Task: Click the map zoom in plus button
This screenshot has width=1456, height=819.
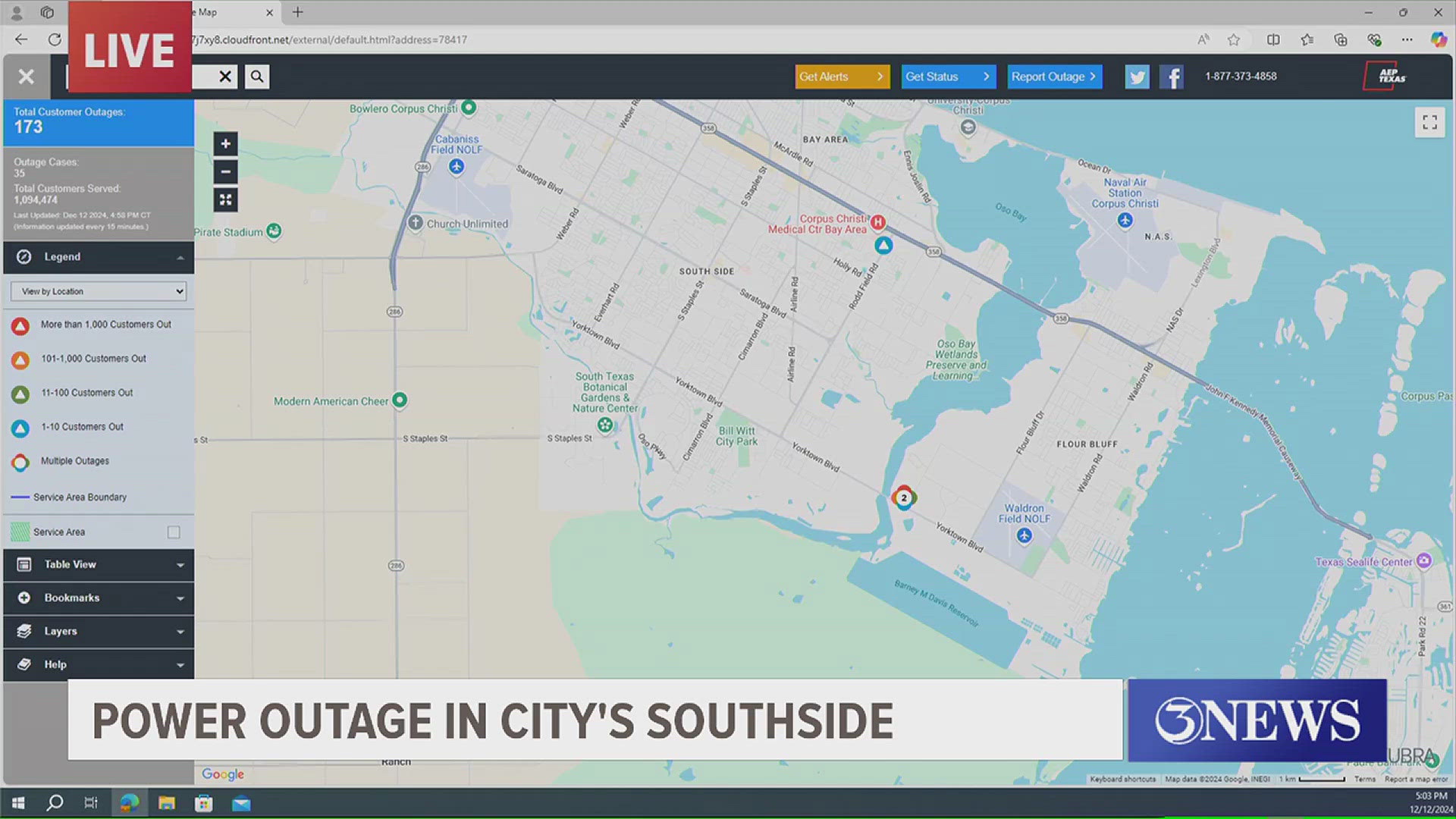Action: (x=225, y=144)
